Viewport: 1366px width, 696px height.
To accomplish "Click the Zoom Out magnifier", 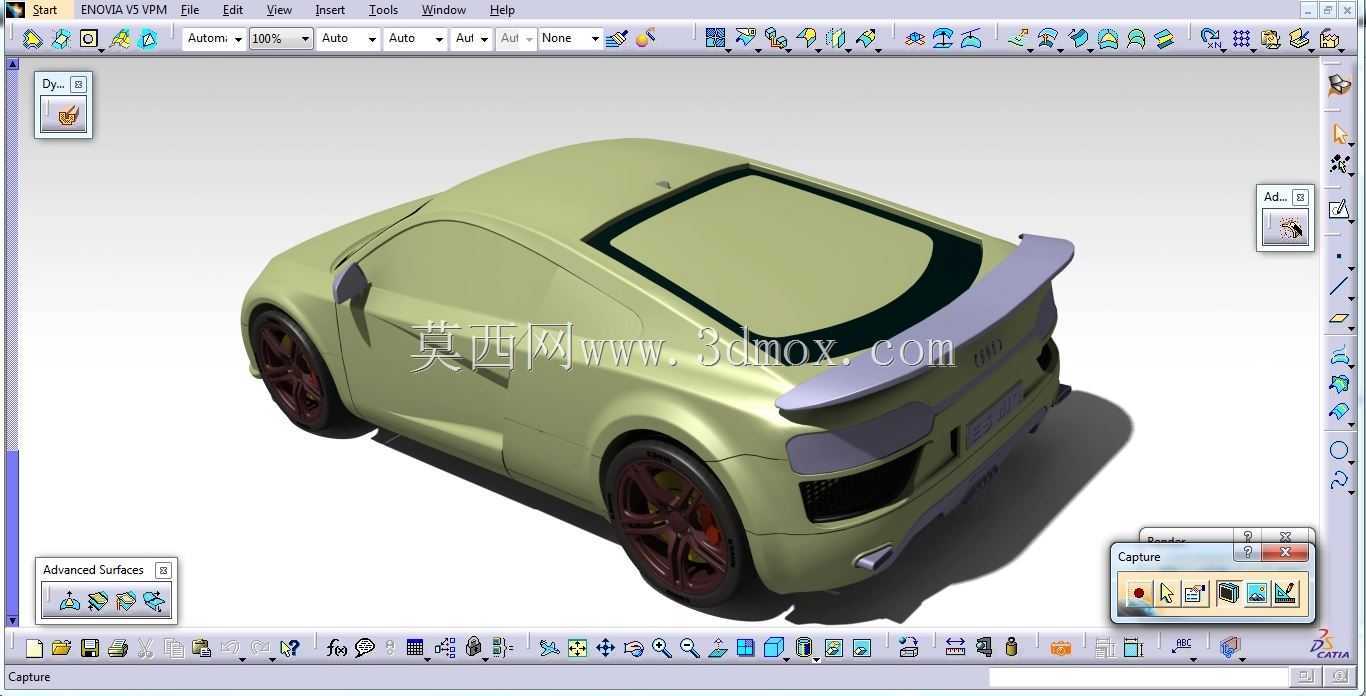I will tap(689, 648).
